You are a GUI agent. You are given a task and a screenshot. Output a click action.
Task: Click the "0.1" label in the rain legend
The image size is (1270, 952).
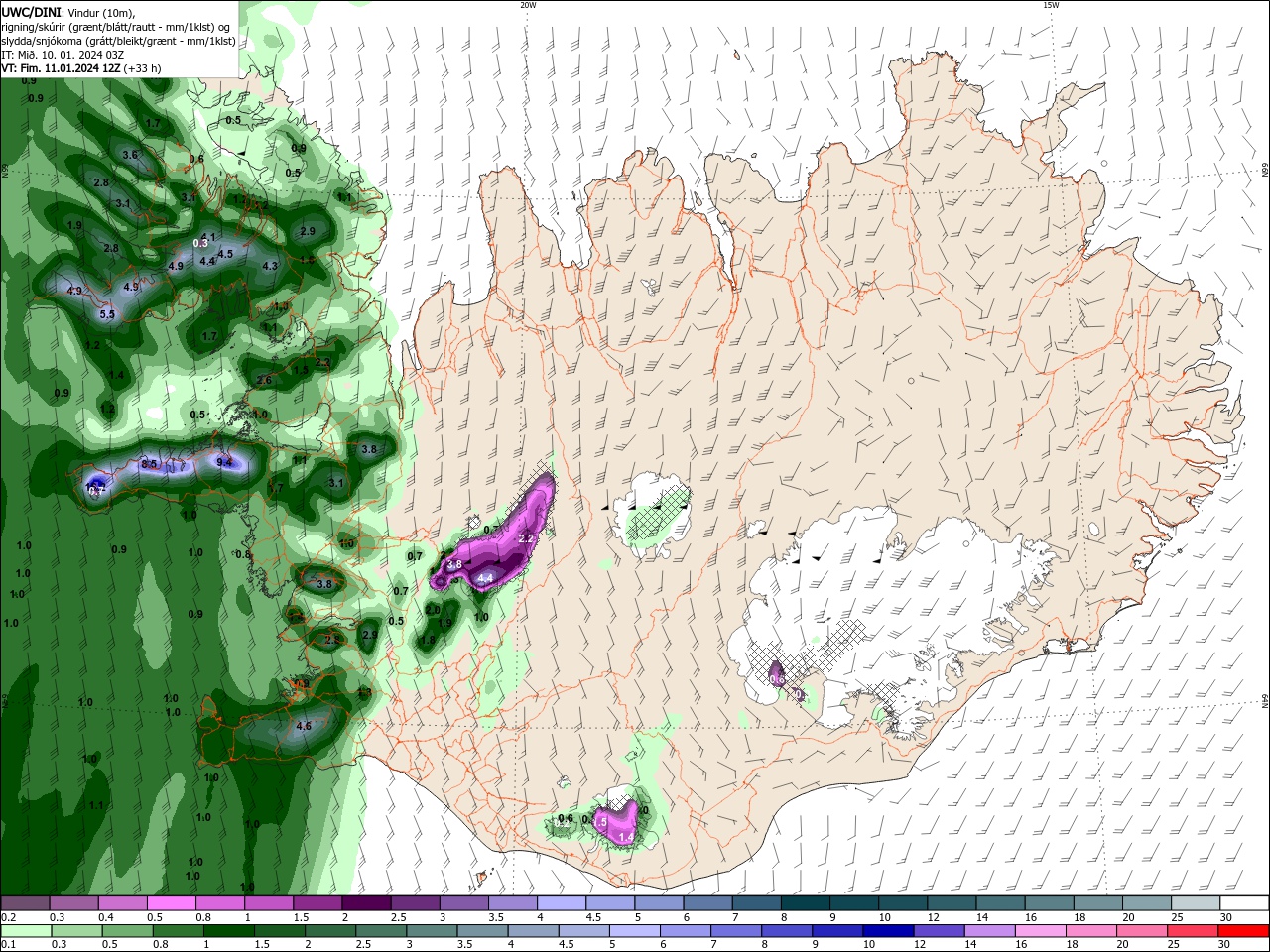coord(8,945)
